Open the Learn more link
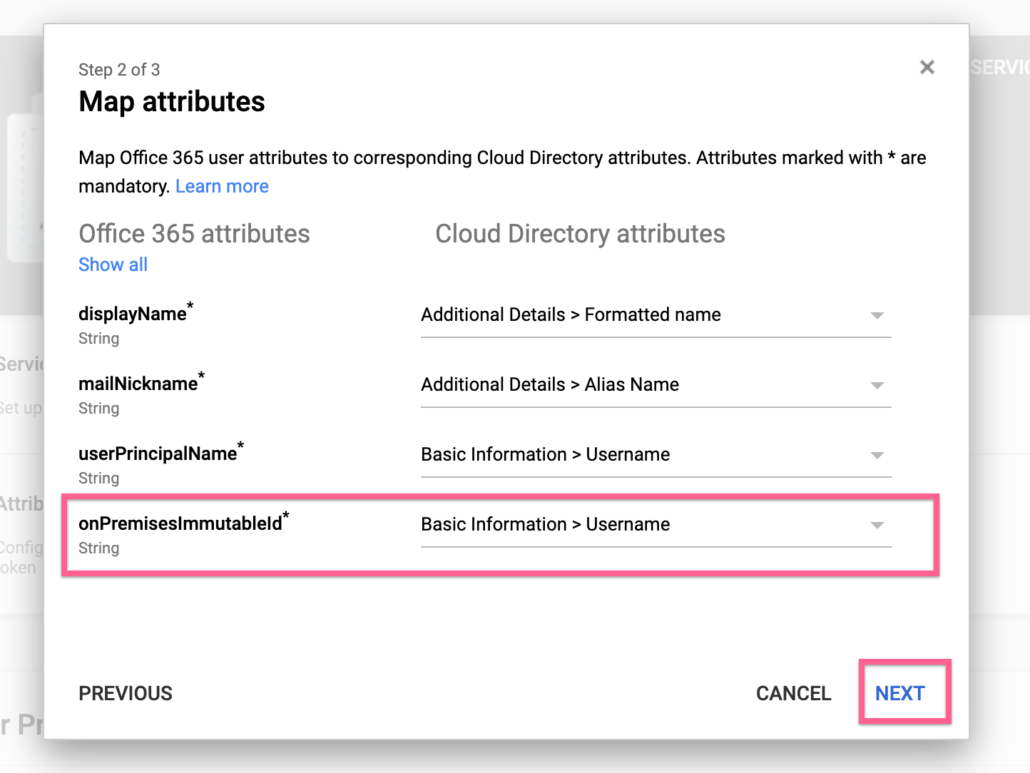The height and width of the screenshot is (773, 1030). tap(222, 187)
